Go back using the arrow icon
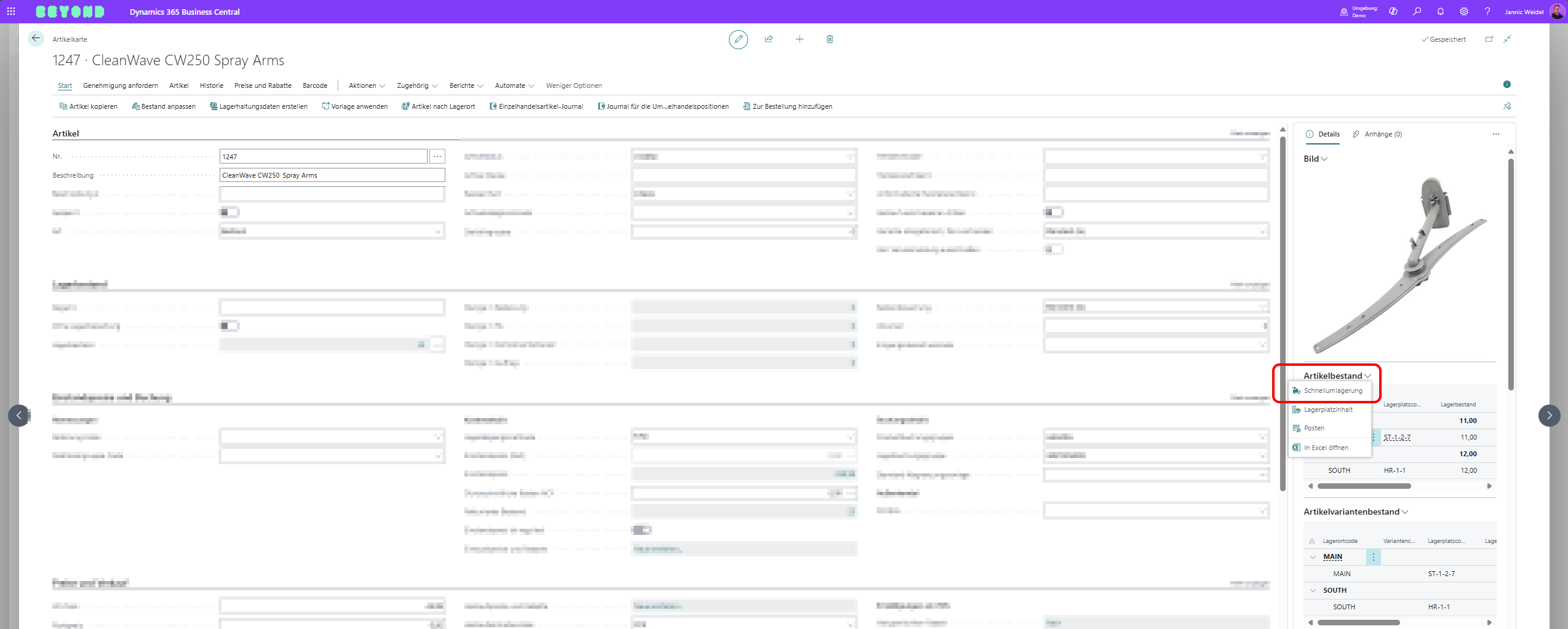The image size is (1568, 629). coord(36,39)
